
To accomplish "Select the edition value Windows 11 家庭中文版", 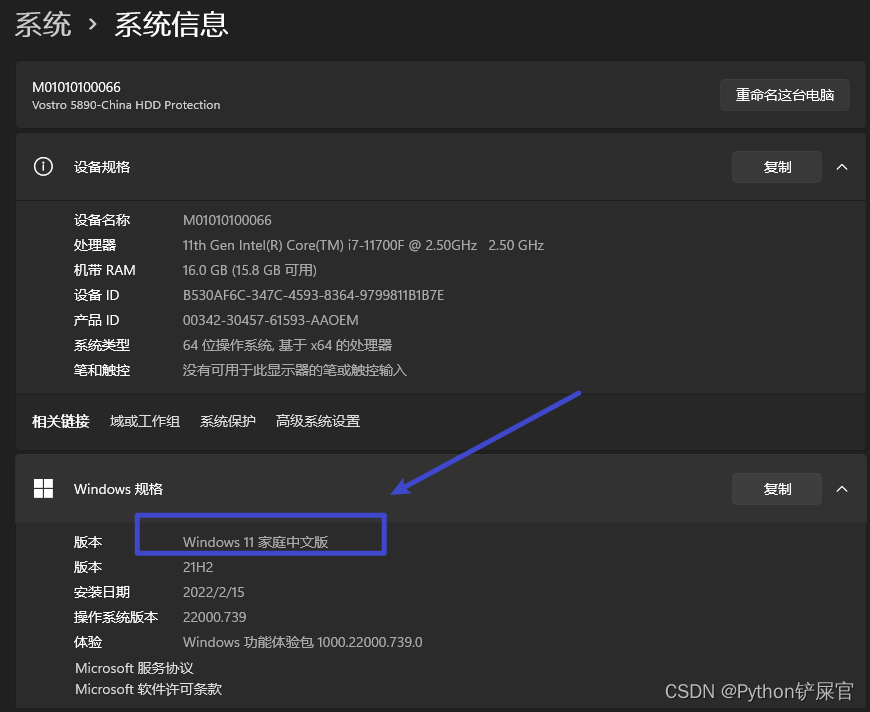I will pyautogui.click(x=255, y=542).
